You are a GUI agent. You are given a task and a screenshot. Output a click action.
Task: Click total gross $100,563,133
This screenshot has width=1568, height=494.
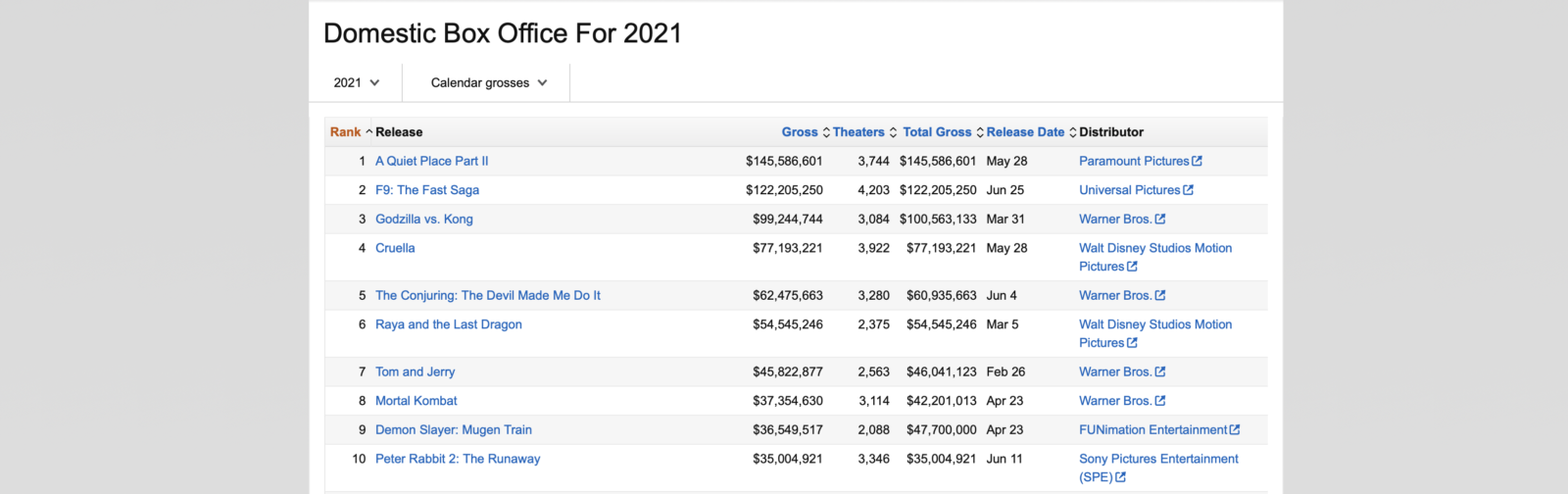click(x=938, y=219)
